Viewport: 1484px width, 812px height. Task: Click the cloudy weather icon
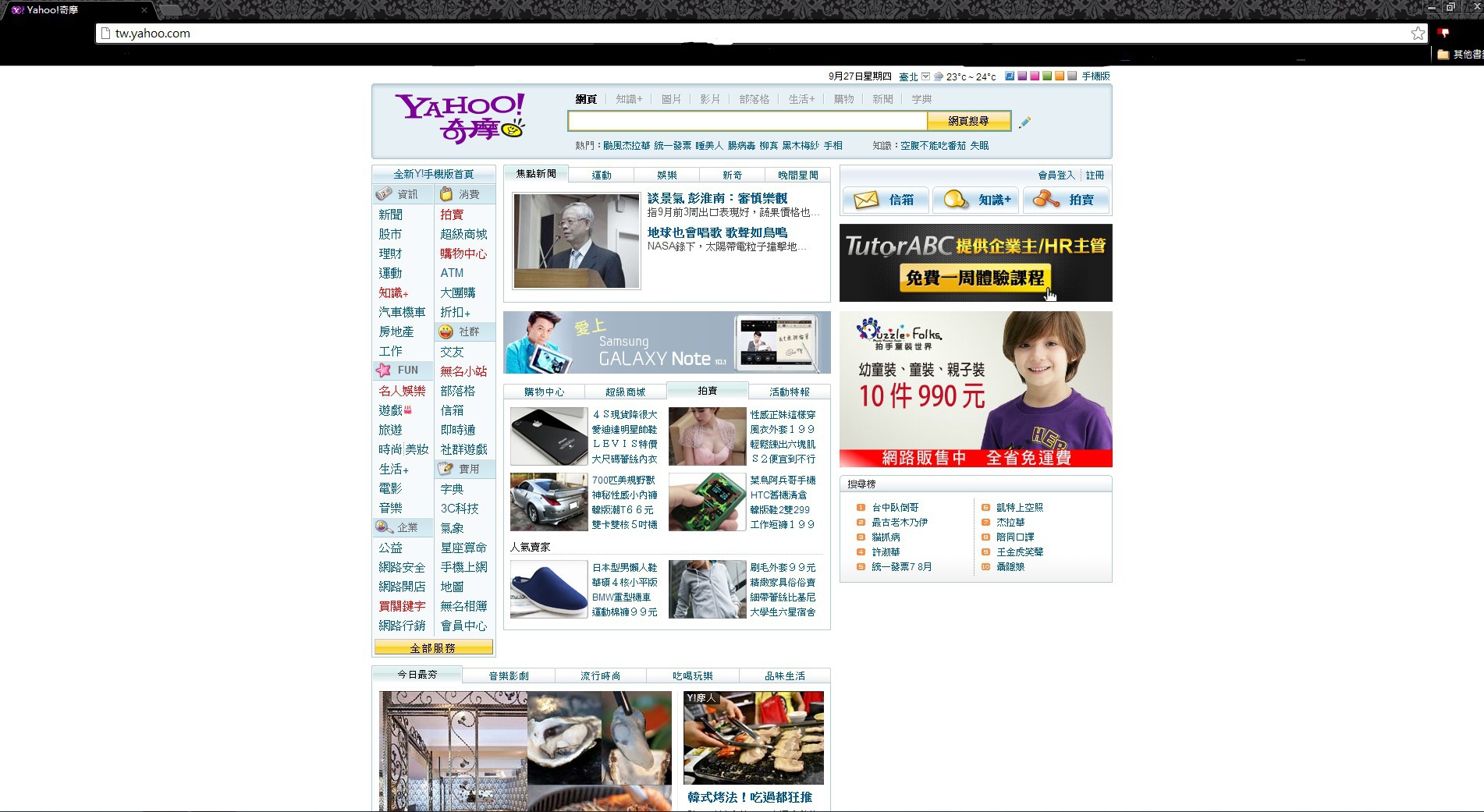coord(938,76)
